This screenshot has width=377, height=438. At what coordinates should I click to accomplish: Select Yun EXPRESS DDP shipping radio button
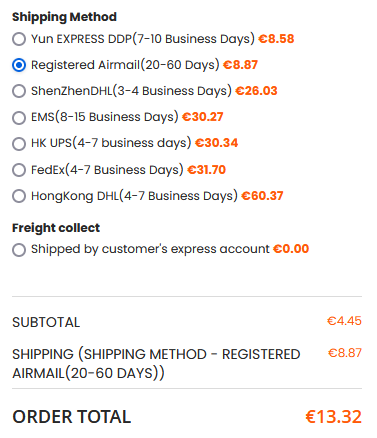click(19, 39)
